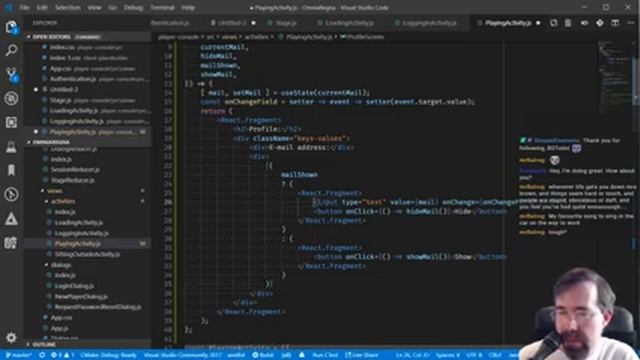Viewport: 640px width, 360px height.
Task: Click the CRLF line ending status item
Action: [495, 355]
